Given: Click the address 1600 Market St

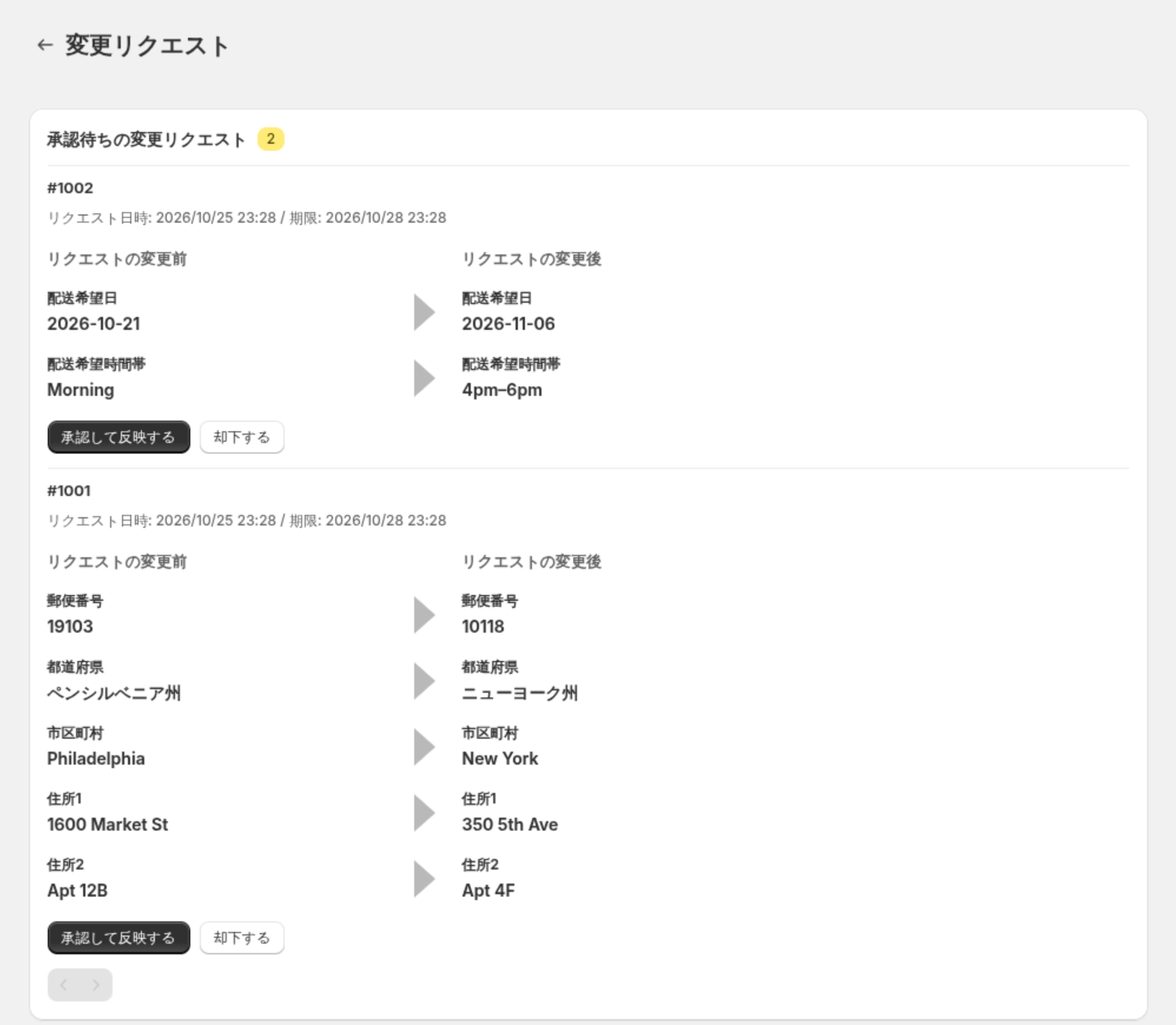Looking at the screenshot, I should [108, 825].
